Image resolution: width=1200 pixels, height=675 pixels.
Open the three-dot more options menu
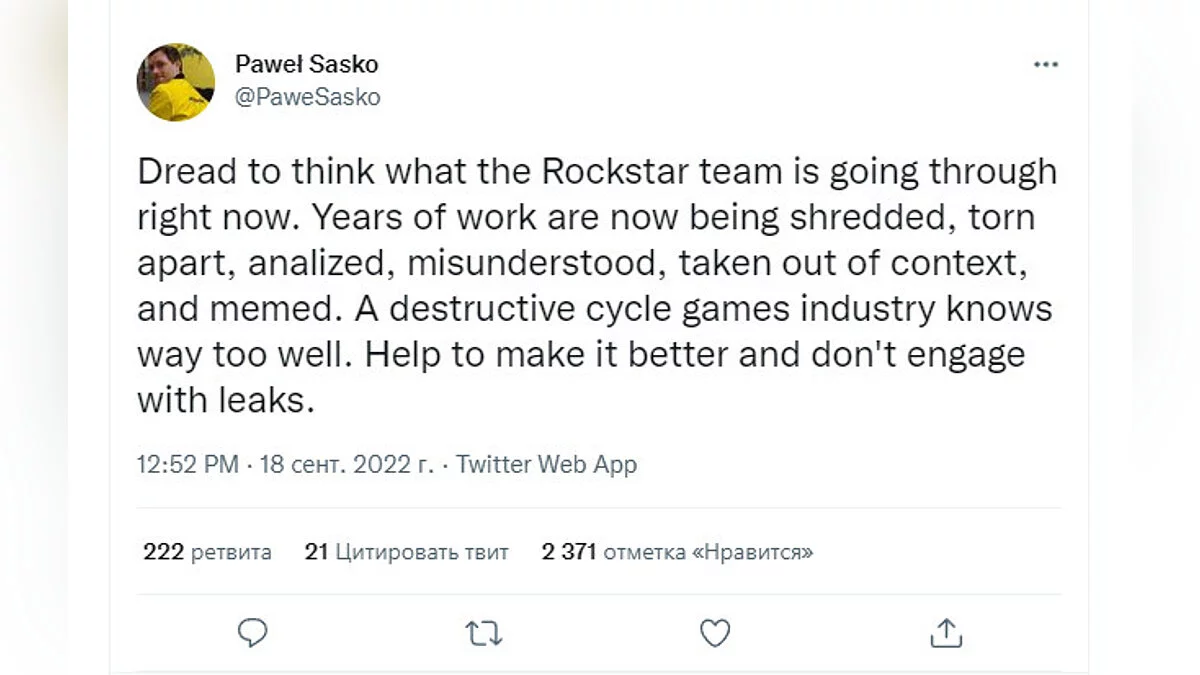tap(1045, 65)
